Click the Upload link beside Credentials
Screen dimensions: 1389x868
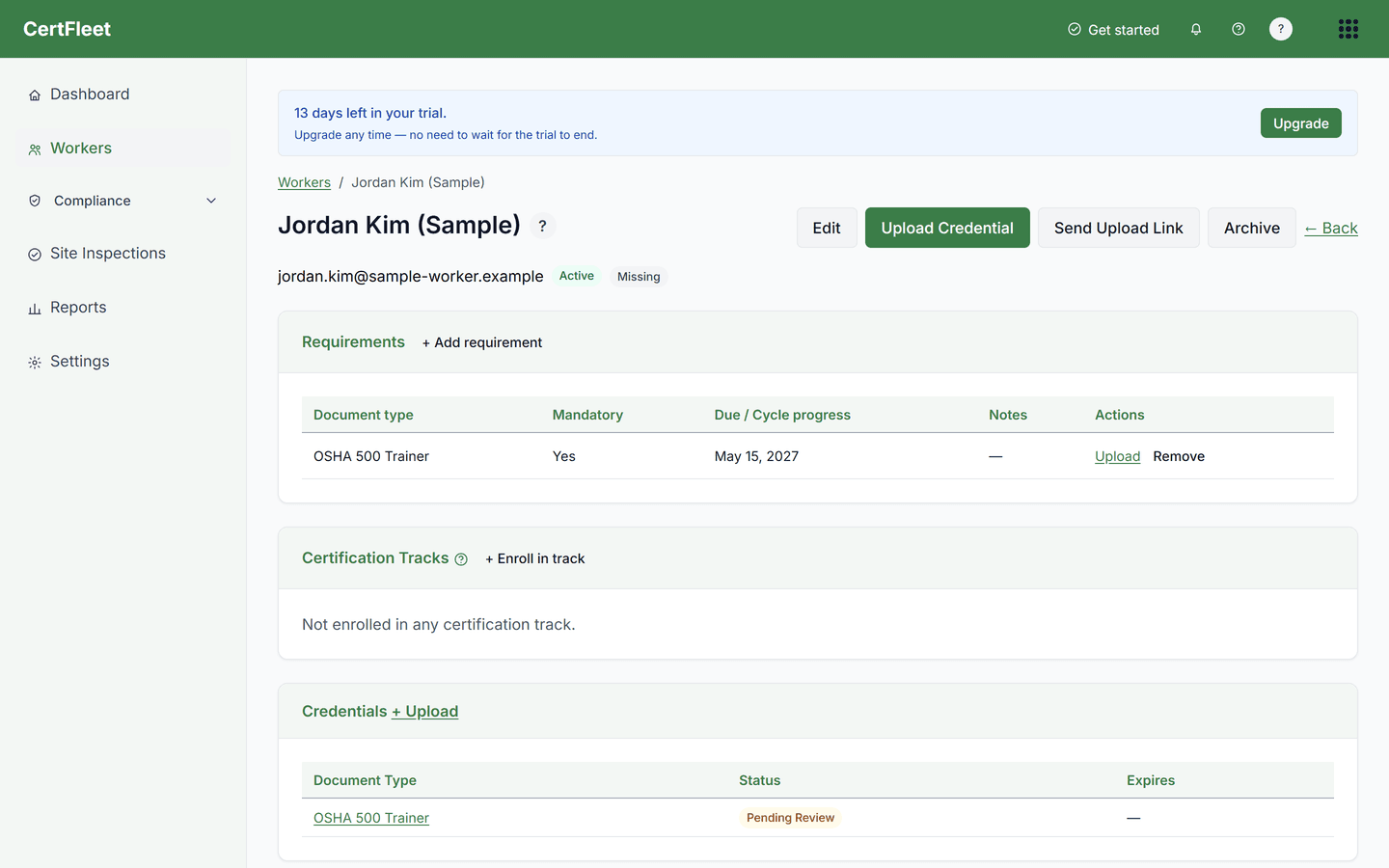click(425, 711)
